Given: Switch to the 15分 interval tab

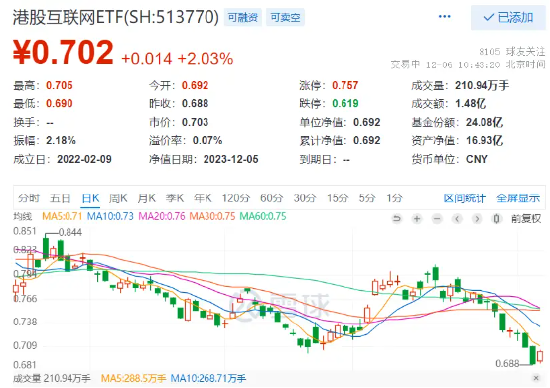Looking at the screenshot, I should click(x=337, y=198).
